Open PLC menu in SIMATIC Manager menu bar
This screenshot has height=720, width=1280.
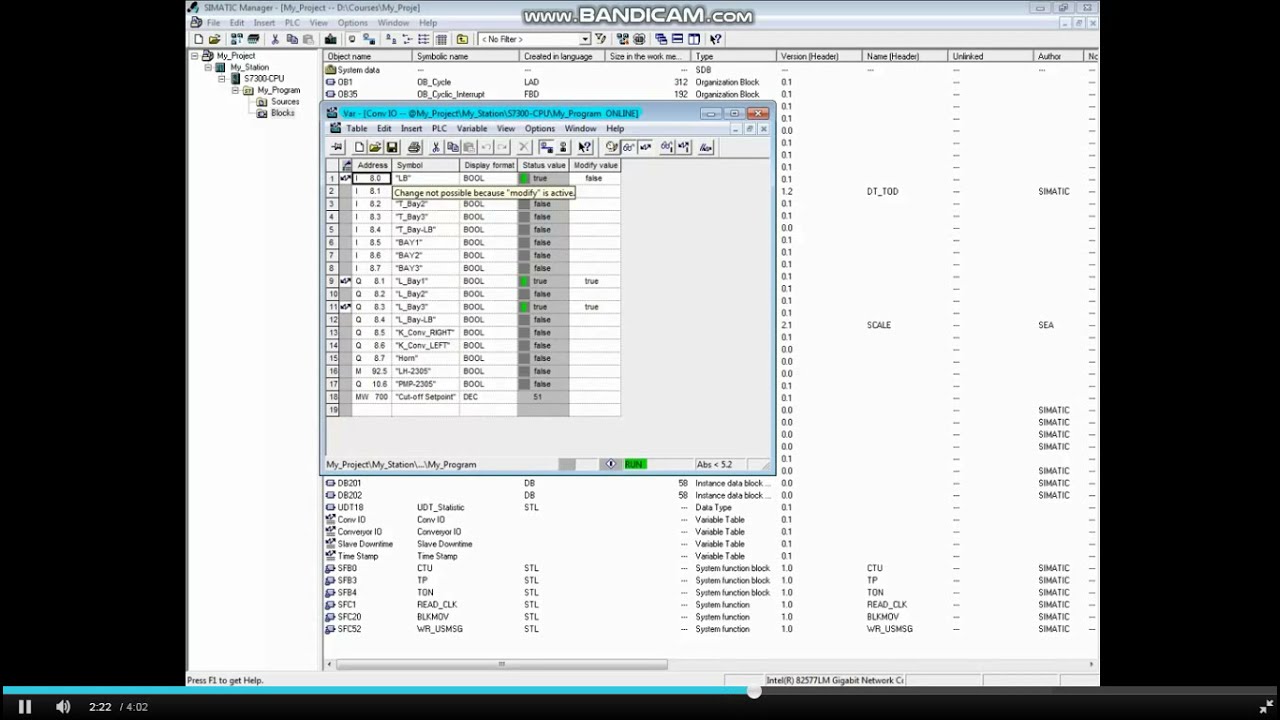pos(292,23)
